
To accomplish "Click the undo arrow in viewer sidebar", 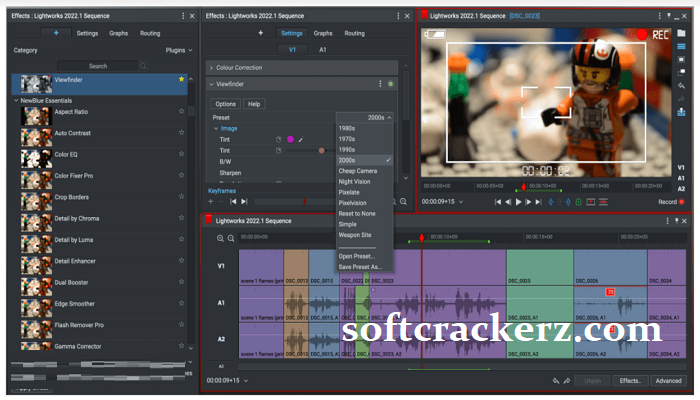I will tap(681, 85).
